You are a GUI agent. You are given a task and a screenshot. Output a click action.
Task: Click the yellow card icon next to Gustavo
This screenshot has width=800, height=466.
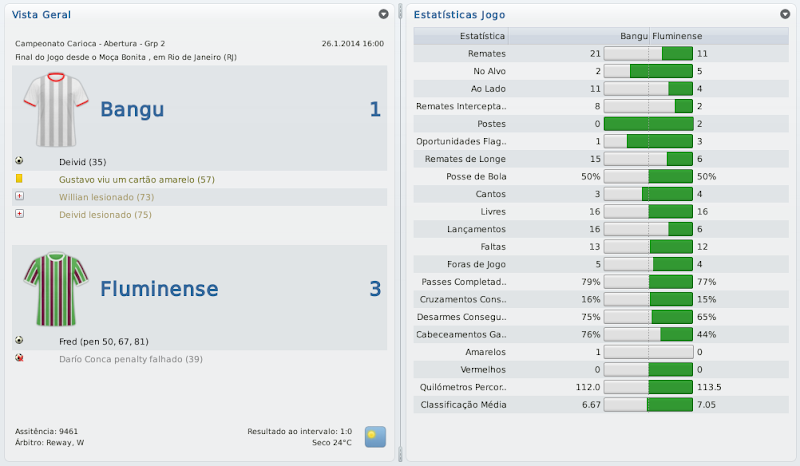(19, 178)
